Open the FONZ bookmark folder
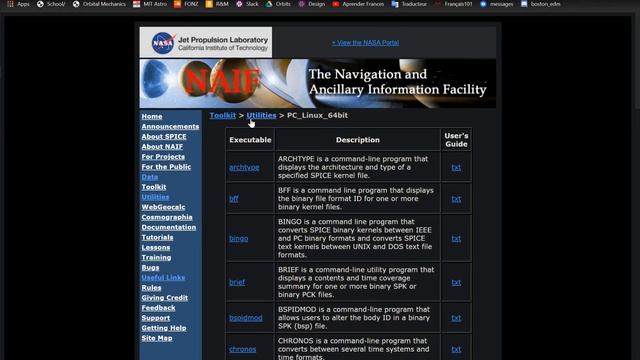Screen dimensions: 640x360 point(186,4)
